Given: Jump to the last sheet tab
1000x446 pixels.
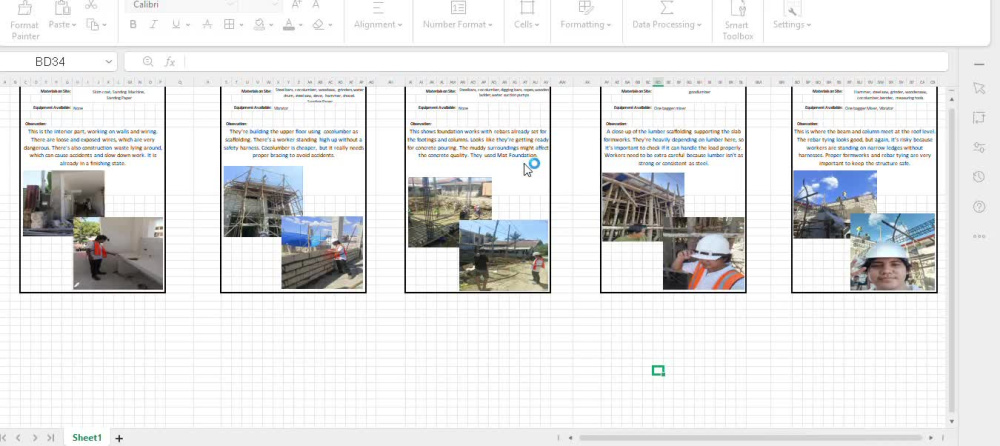Looking at the screenshot, I should pyautogui.click(x=50, y=438).
